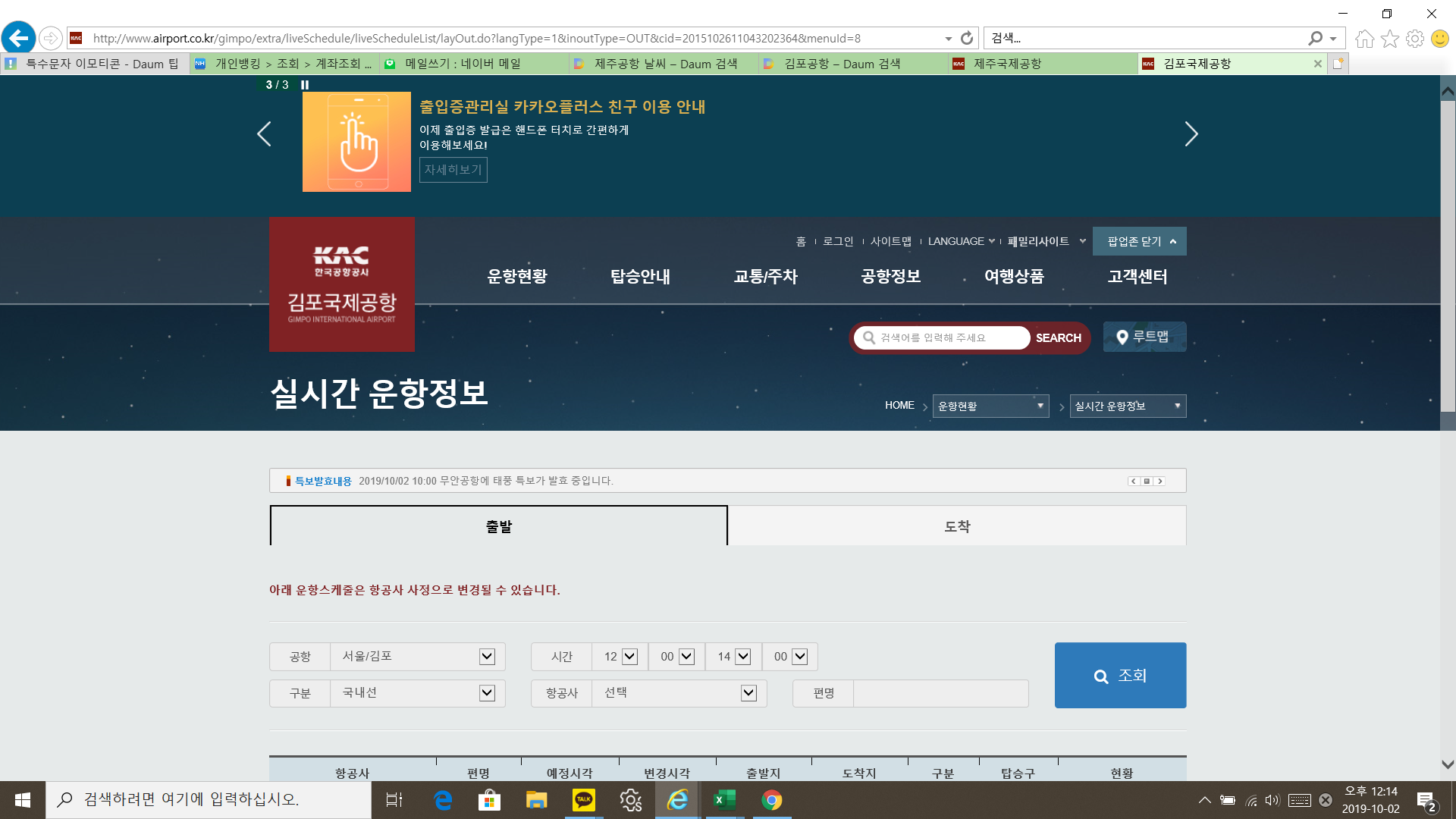The width and height of the screenshot is (1456, 819).
Task: Expand the 구분 국내선 dropdown
Action: tap(487, 693)
